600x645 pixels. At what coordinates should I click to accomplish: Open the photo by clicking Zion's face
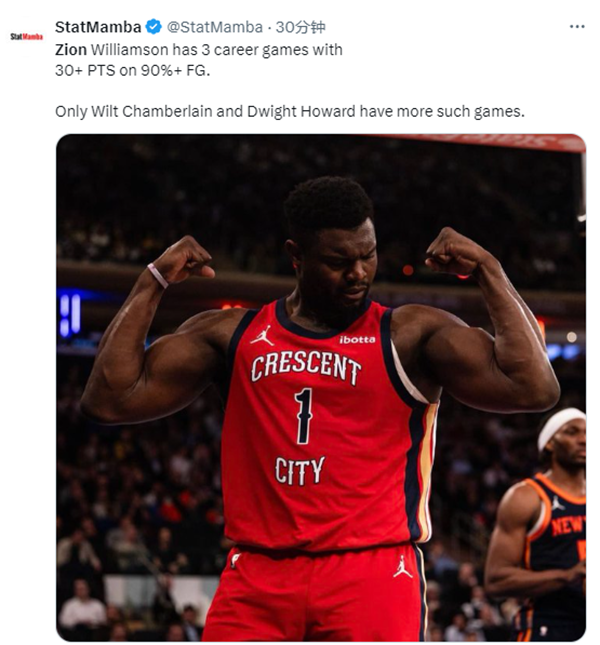(x=333, y=263)
